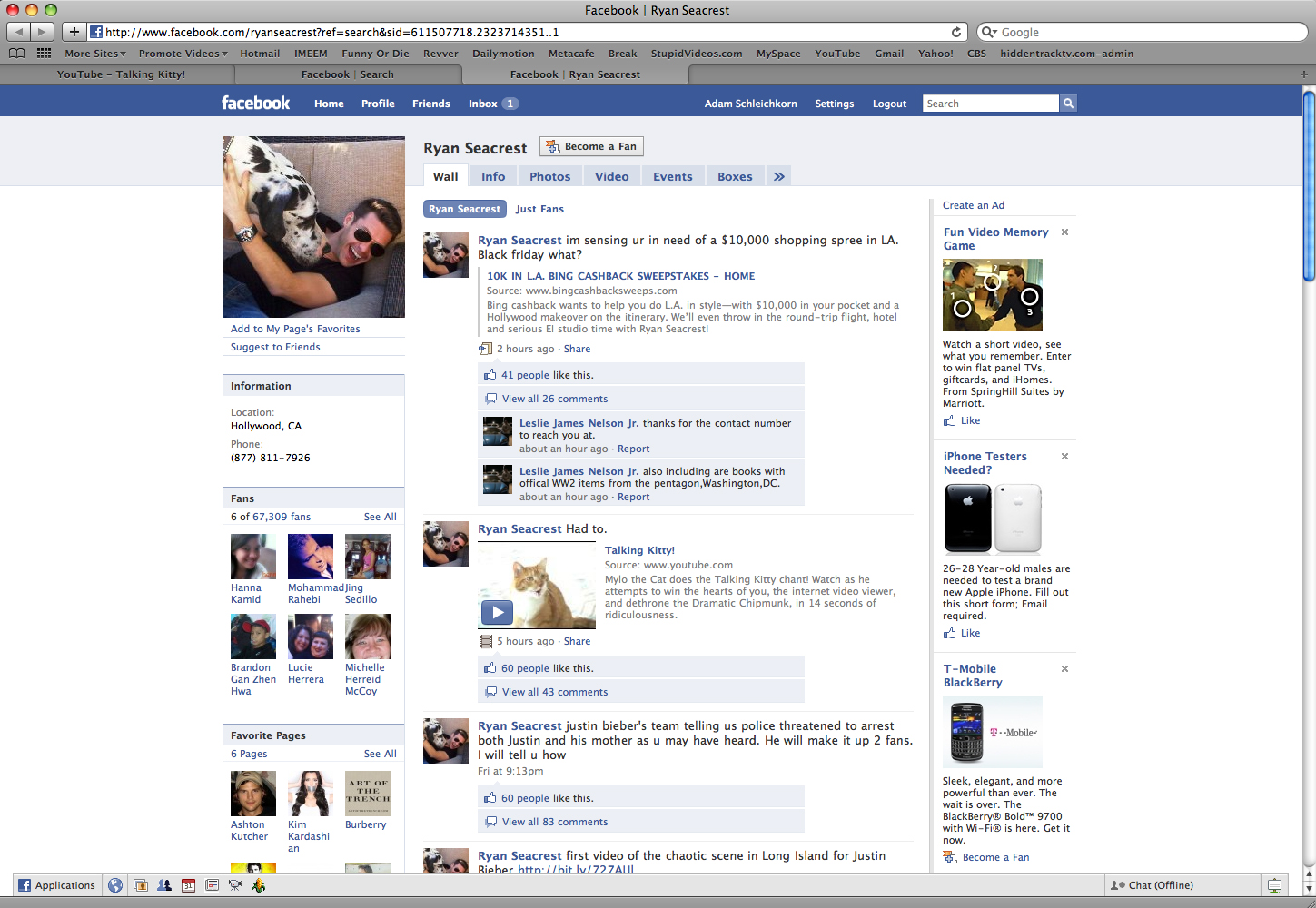Click Suggest to Friends link
The image size is (1316, 908).
(275, 347)
